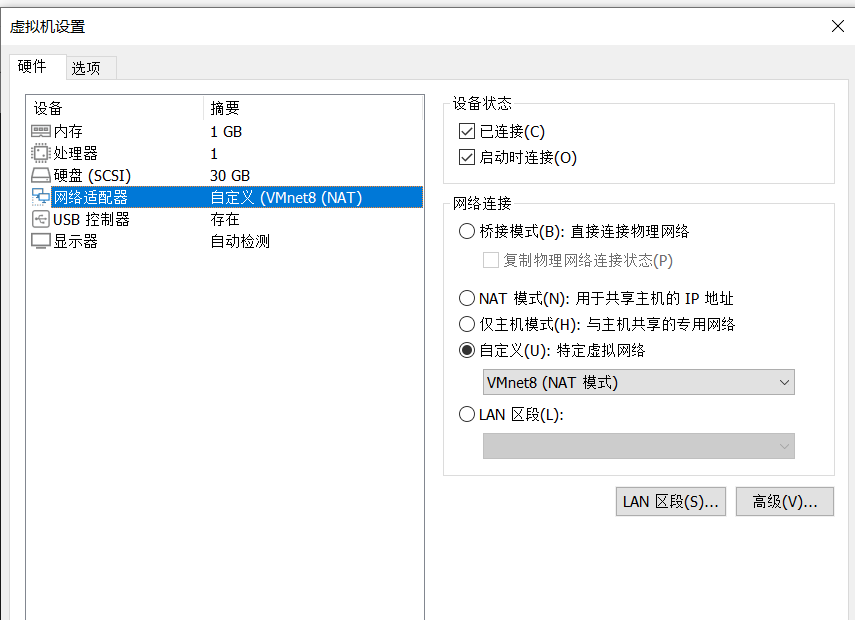Click the LAN 区段(S)... button
Screen dimensions: 855x620
click(670, 501)
